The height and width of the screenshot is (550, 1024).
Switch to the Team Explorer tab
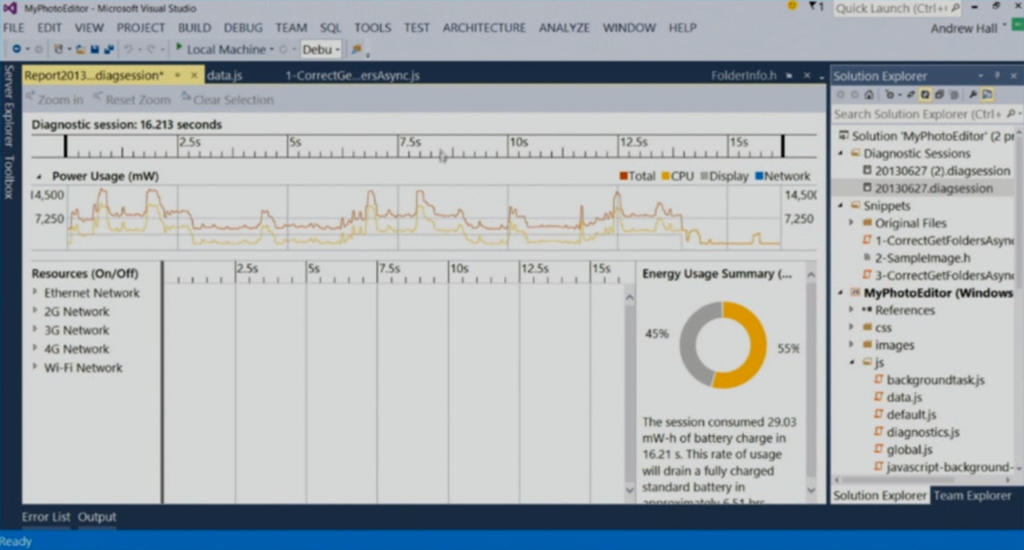coord(972,495)
